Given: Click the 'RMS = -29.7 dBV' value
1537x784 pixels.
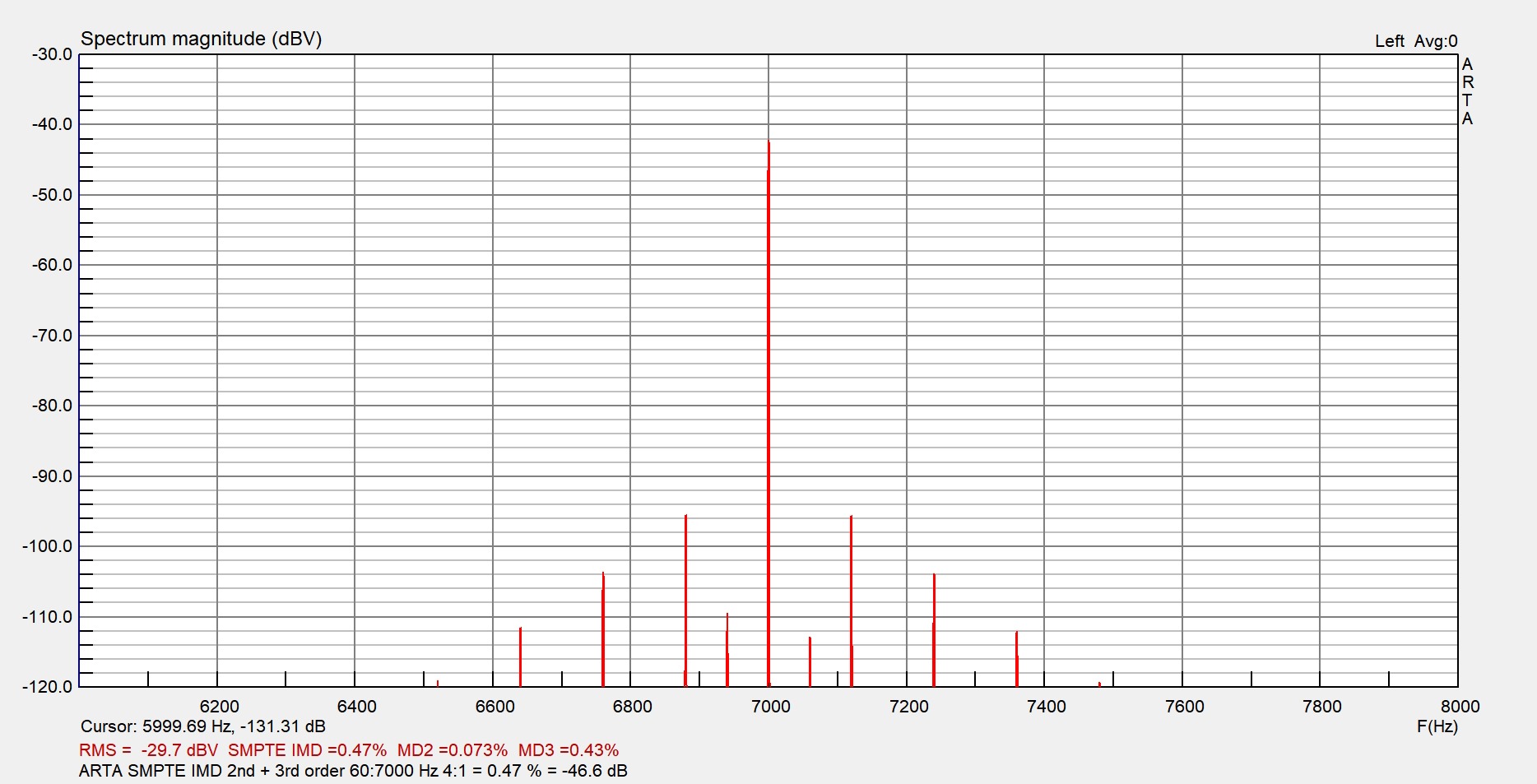Looking at the screenshot, I should [x=149, y=750].
